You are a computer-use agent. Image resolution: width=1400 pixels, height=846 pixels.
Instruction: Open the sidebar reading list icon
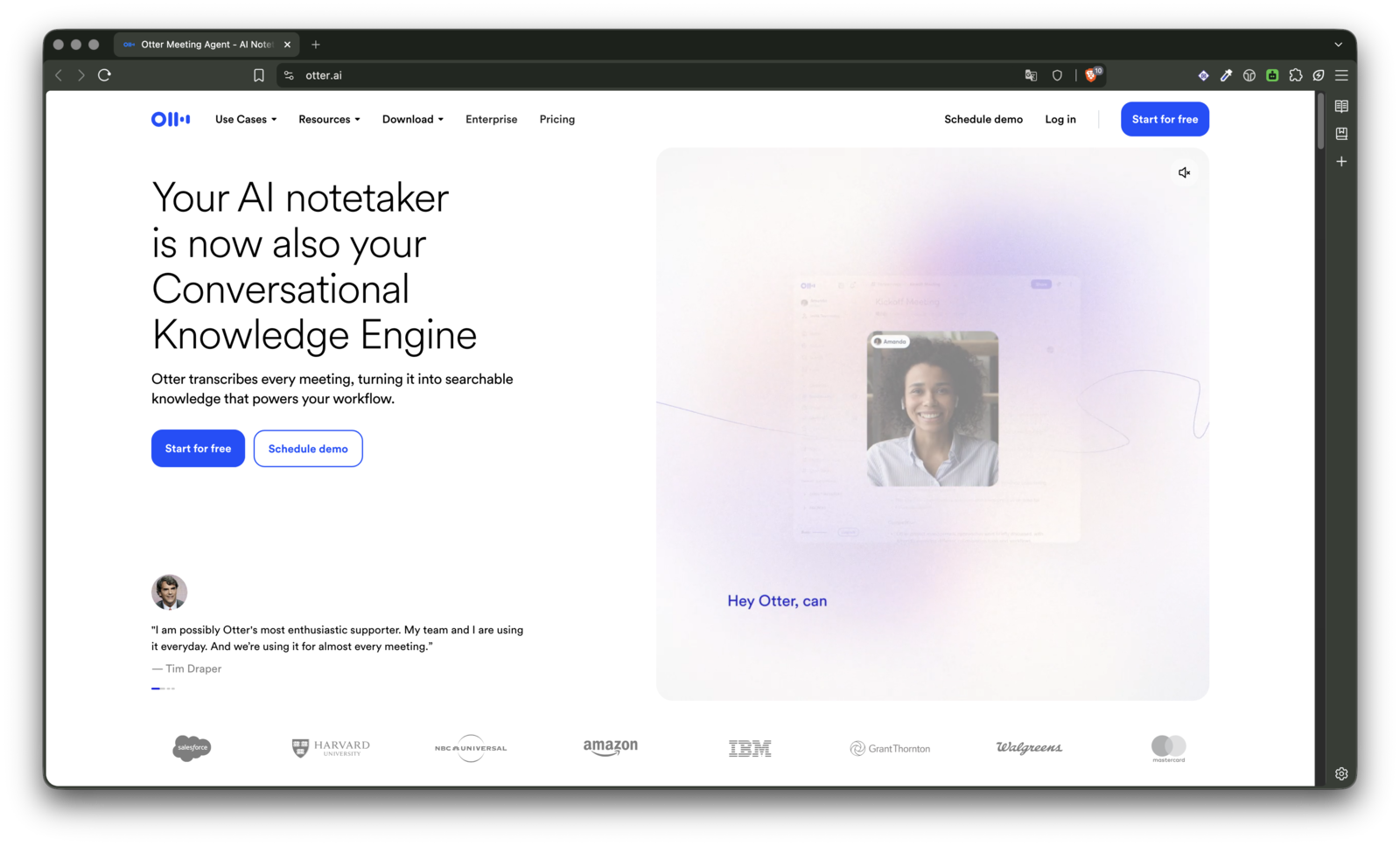[x=1341, y=106]
